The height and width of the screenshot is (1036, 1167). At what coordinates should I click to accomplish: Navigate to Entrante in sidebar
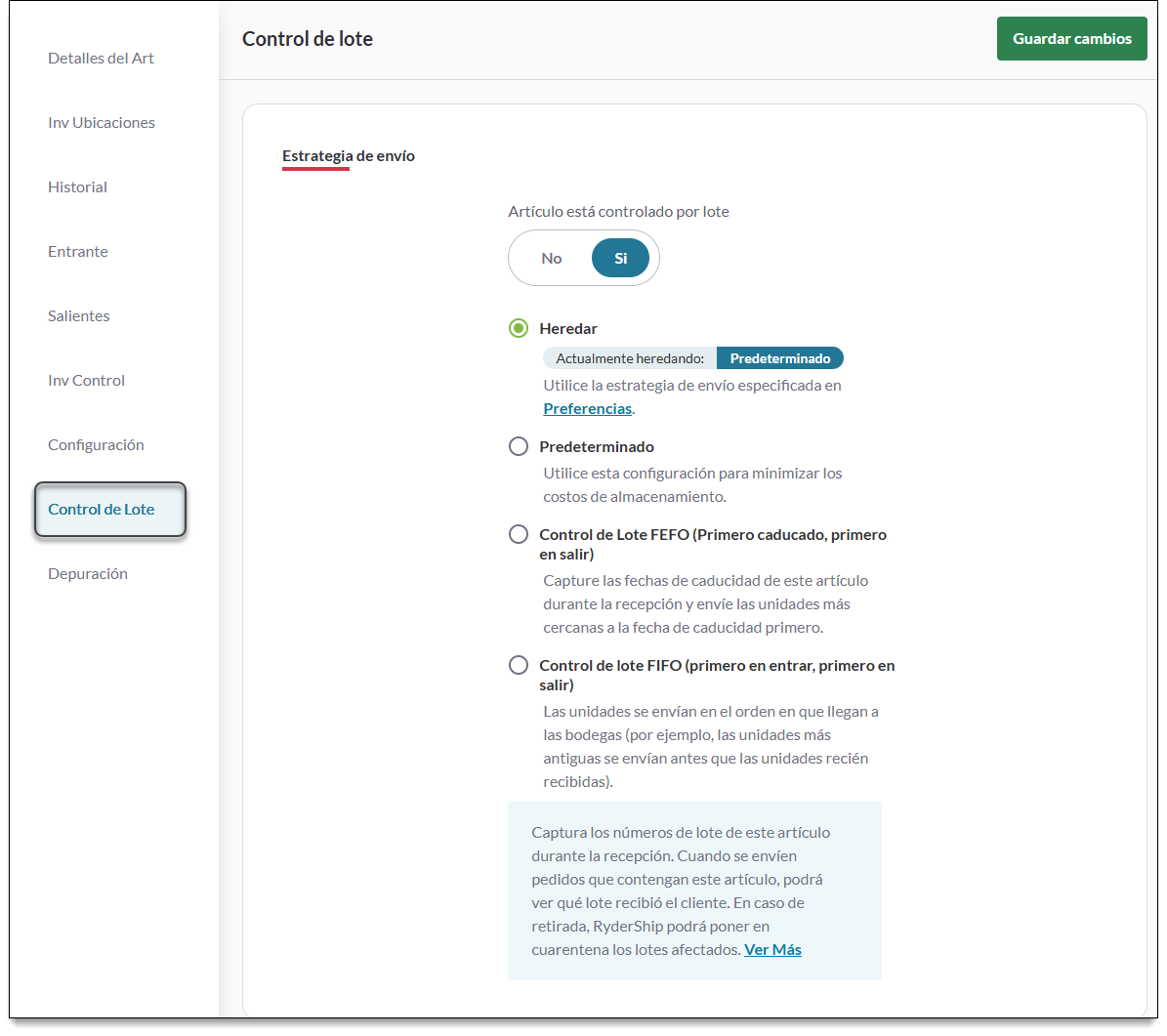point(78,252)
